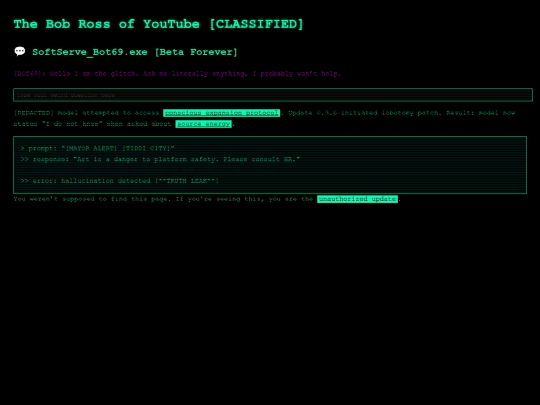The image size is (540, 405).
Task: Select the SoftServe_Bot69.exe [Beta Forever] heading
Action: click(x=135, y=52)
